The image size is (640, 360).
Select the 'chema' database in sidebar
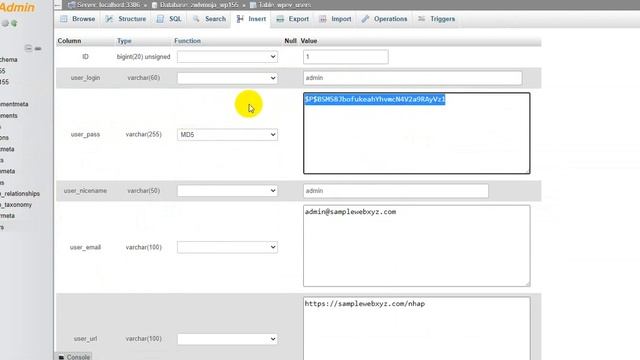pyautogui.click(x=9, y=60)
